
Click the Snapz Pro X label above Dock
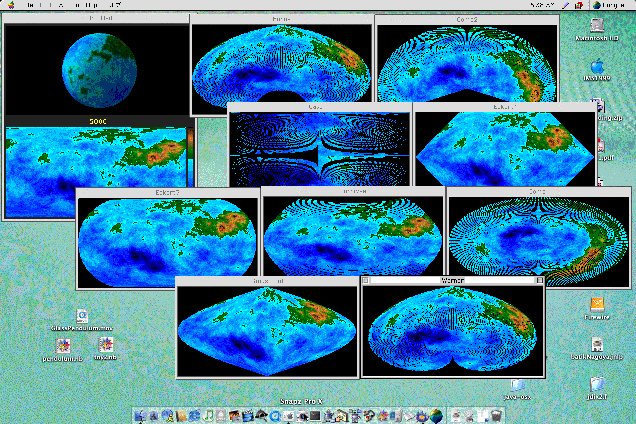301,401
